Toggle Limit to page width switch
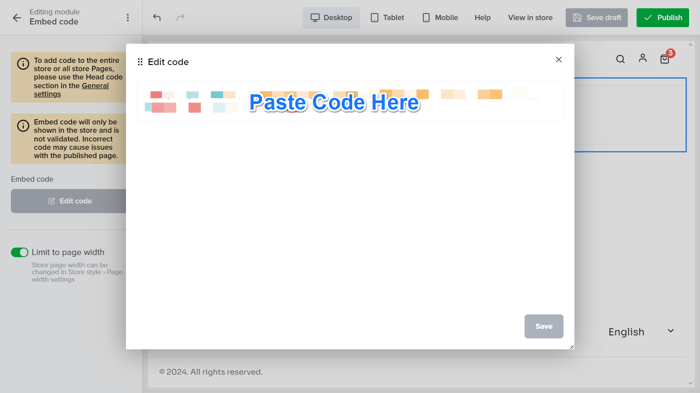This screenshot has height=393, width=700. point(20,252)
